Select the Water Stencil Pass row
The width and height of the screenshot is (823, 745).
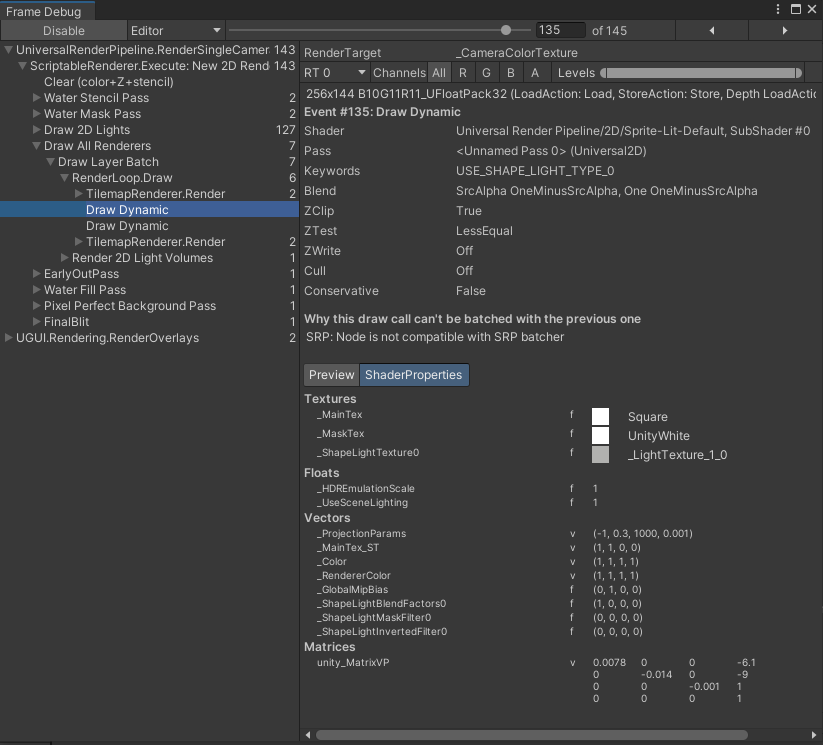point(150,98)
